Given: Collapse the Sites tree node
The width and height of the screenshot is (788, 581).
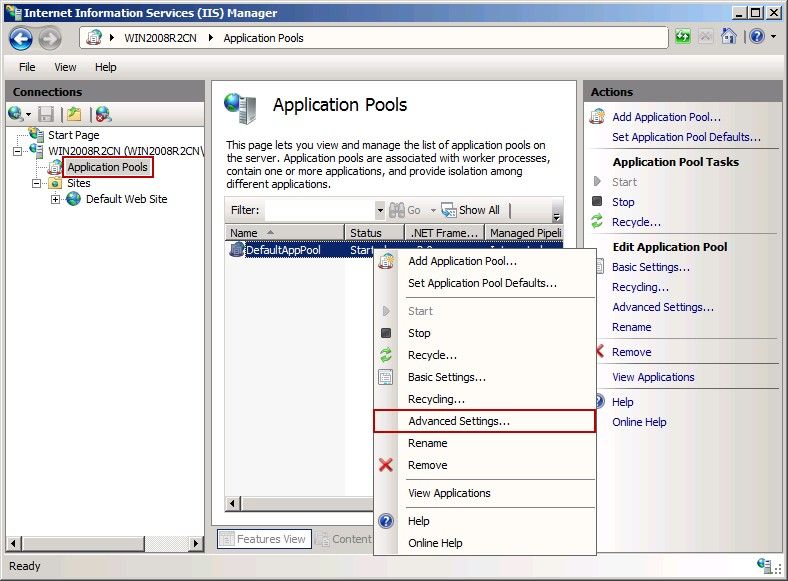Looking at the screenshot, I should coord(37,183).
